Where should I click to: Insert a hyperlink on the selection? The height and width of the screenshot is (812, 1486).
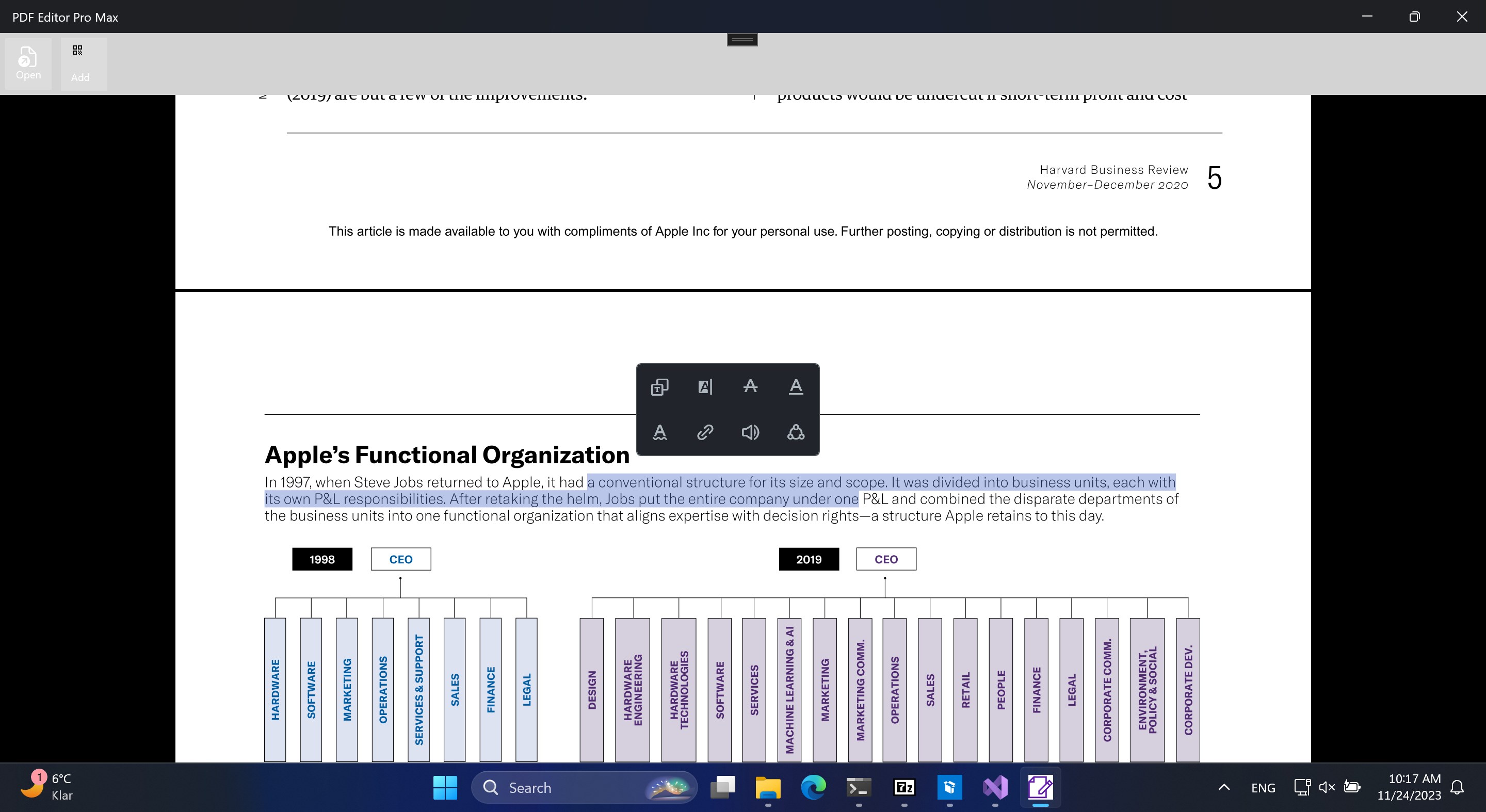[705, 432]
